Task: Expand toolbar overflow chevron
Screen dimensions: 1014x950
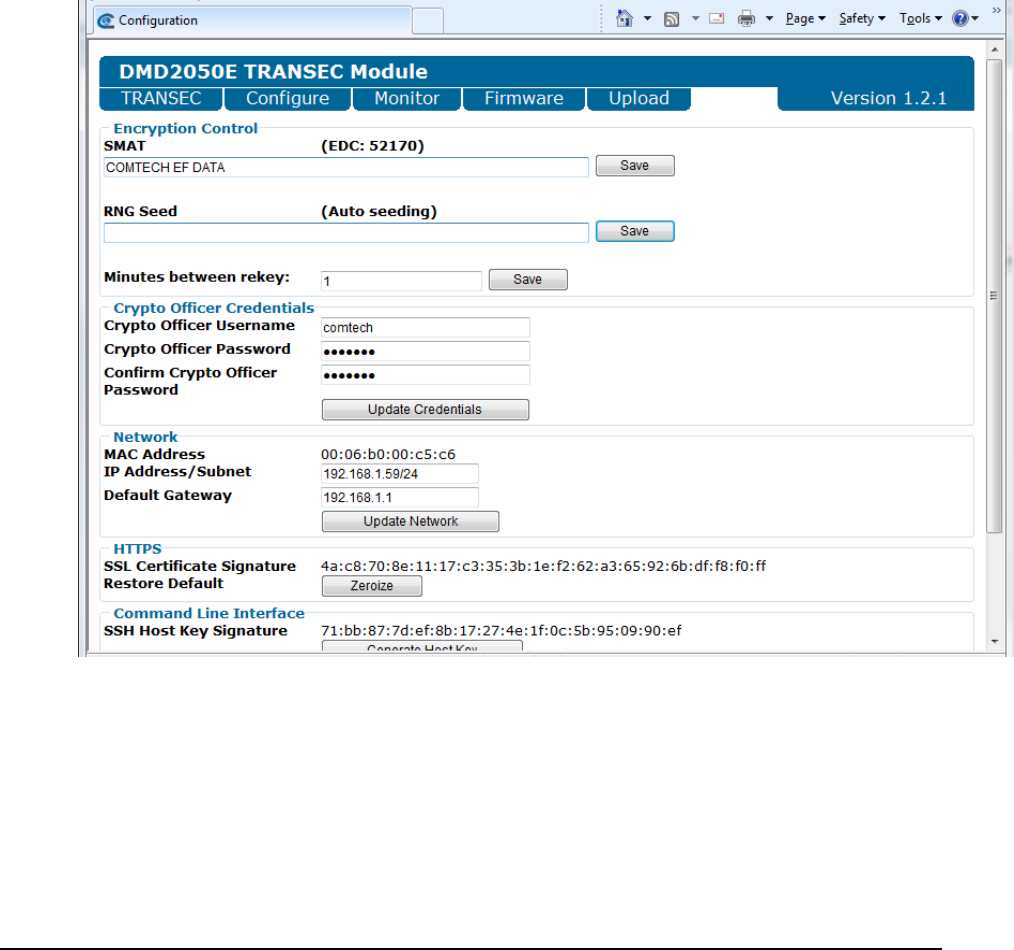Action: (996, 12)
